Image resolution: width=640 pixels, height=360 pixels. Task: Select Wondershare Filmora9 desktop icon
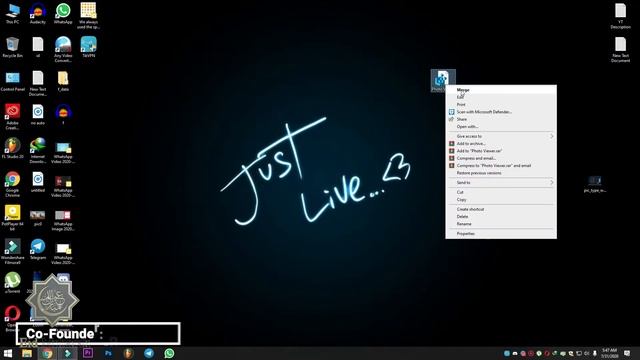point(13,252)
